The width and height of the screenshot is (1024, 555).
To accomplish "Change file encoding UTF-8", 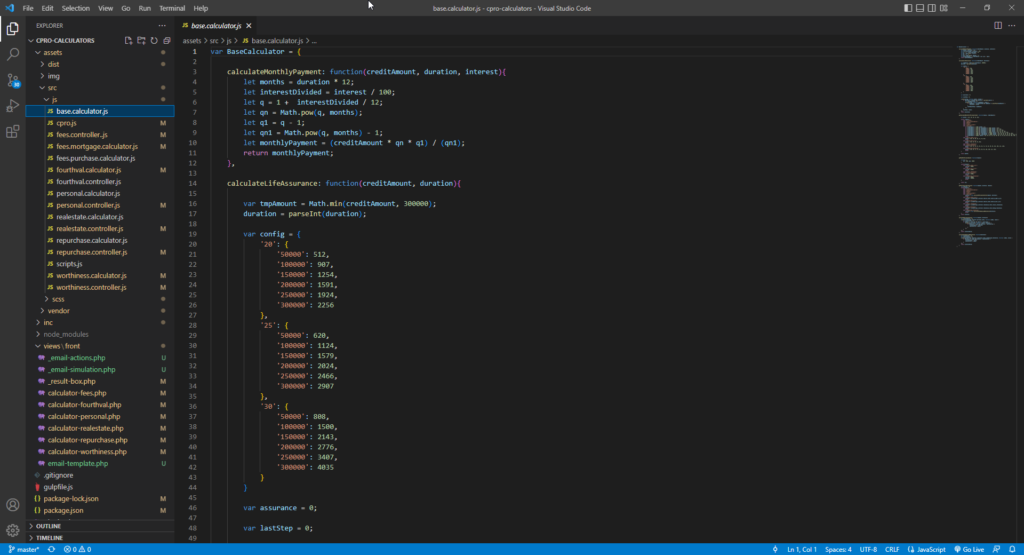I will [x=868, y=549].
